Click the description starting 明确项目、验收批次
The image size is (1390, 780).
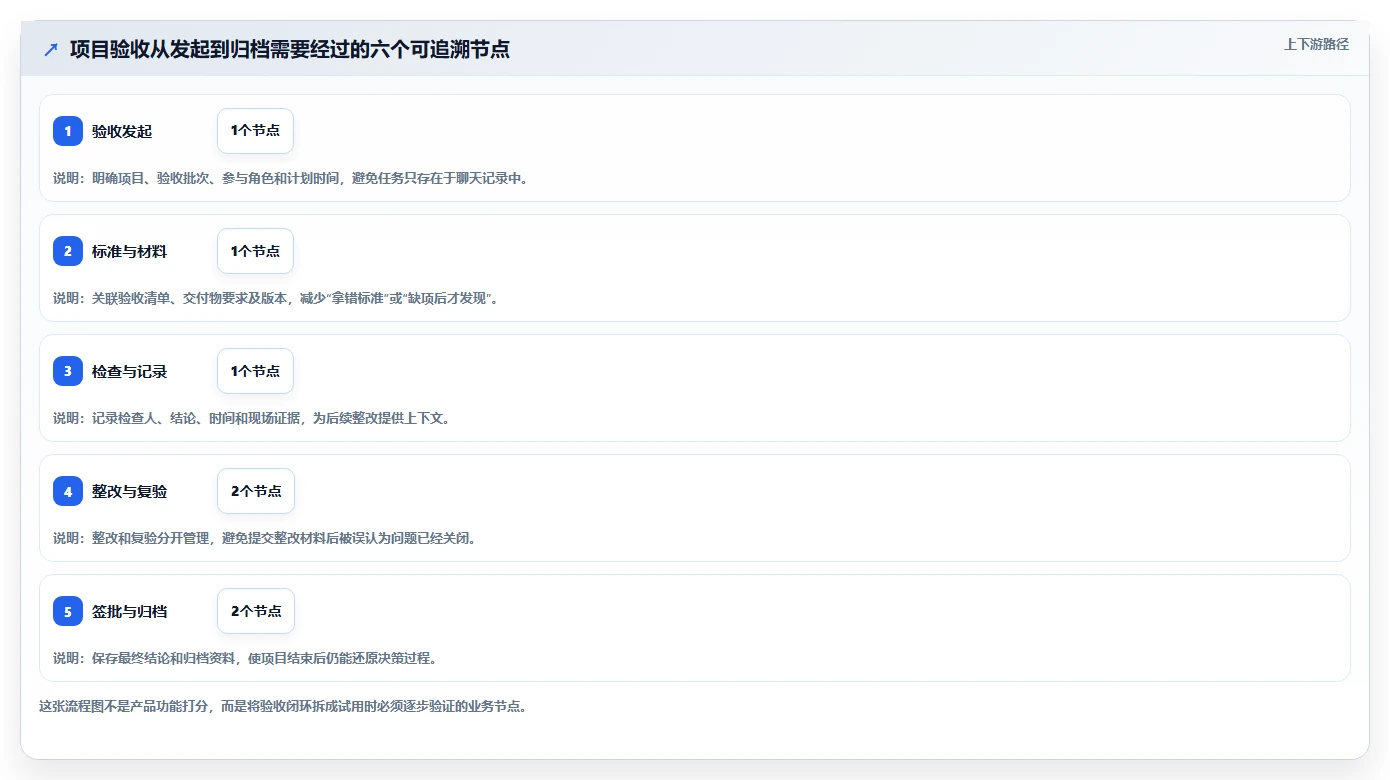coord(290,178)
